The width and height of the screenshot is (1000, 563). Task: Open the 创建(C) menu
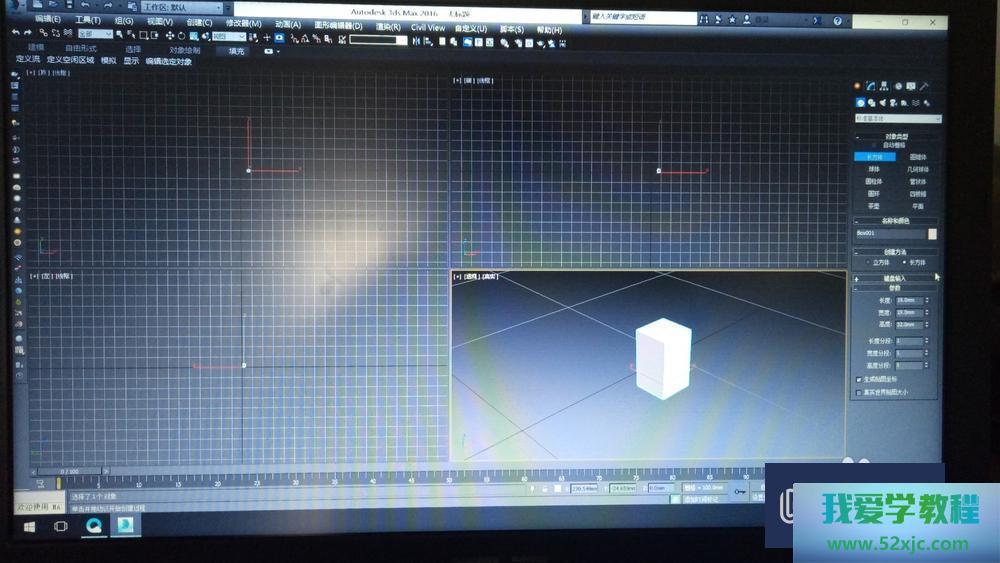pos(200,22)
